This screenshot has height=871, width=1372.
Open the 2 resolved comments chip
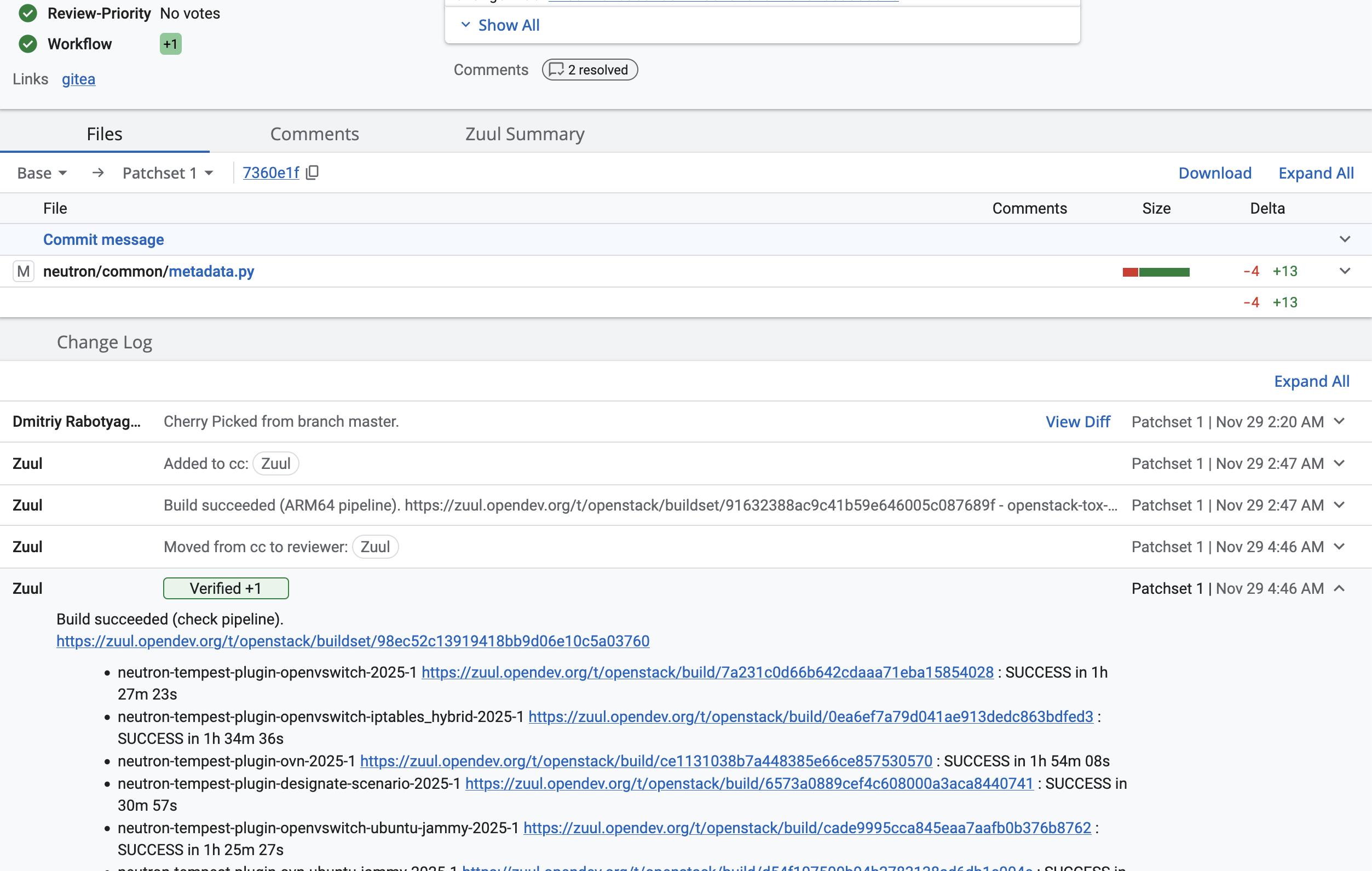tap(590, 70)
